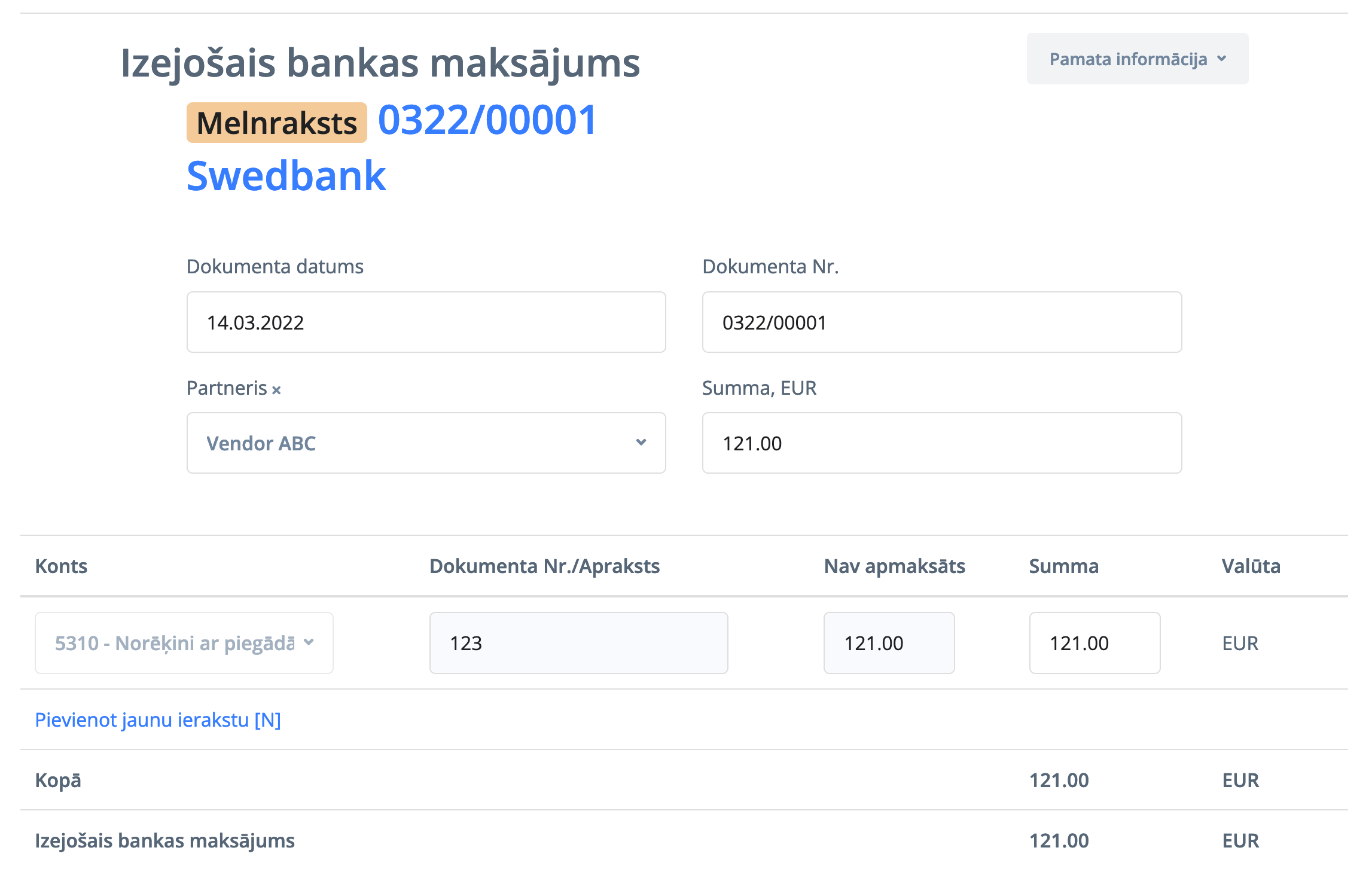
Task: Click the description field containing 123
Action: (578, 643)
